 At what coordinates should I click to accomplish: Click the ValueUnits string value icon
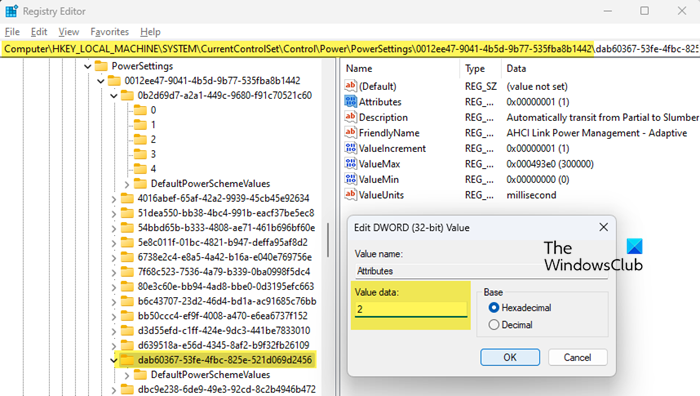click(350, 195)
